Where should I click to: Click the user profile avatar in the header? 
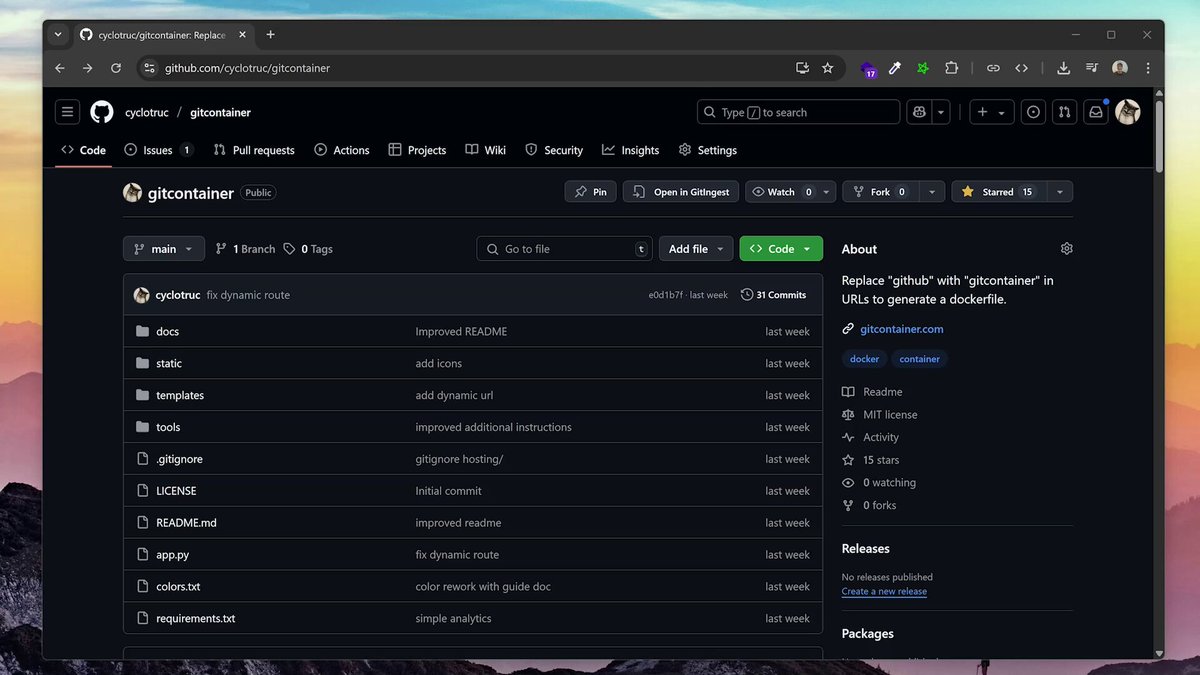click(1128, 112)
